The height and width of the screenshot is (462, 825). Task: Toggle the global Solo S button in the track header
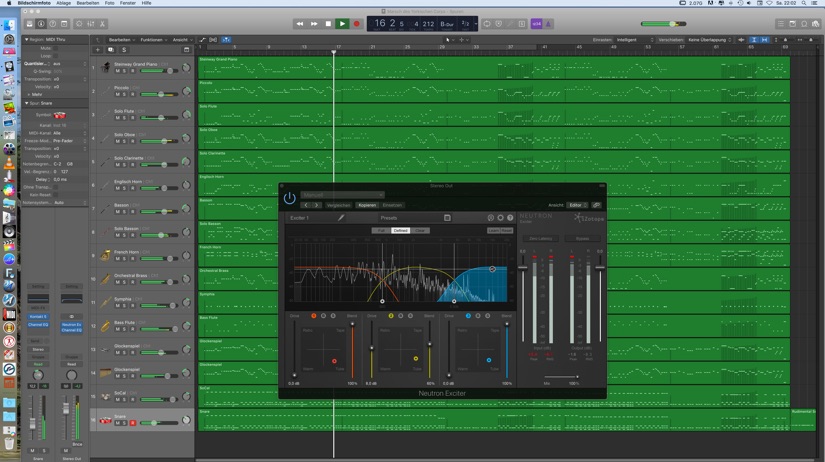[x=124, y=50]
